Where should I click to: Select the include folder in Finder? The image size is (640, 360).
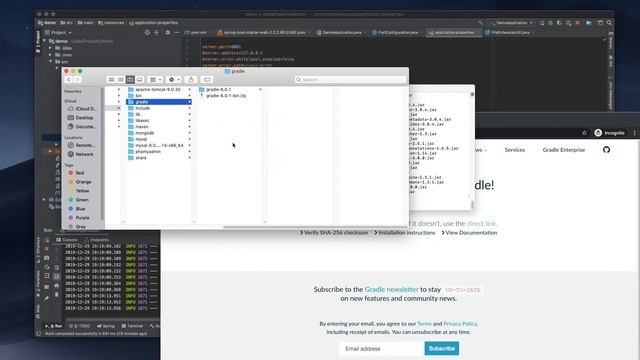[x=159, y=108]
